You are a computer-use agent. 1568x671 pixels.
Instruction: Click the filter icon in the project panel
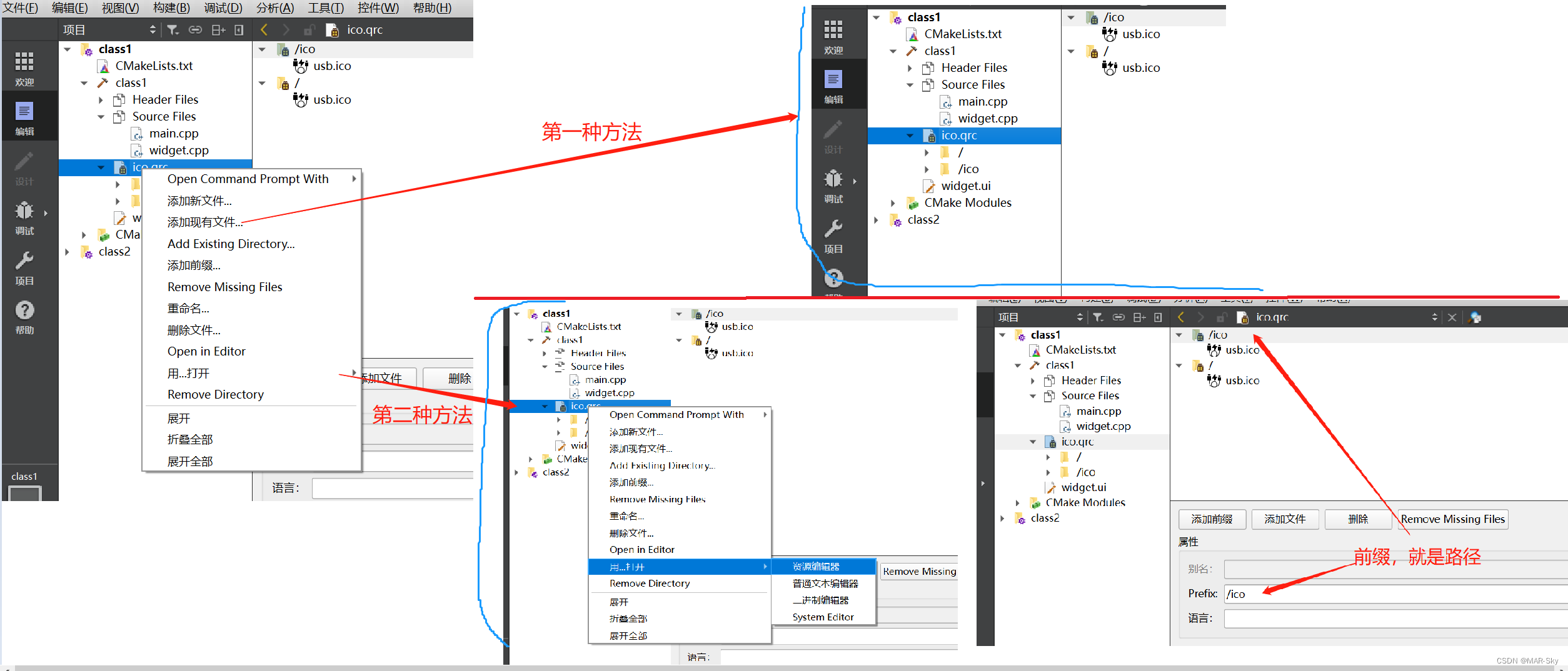pos(172,29)
